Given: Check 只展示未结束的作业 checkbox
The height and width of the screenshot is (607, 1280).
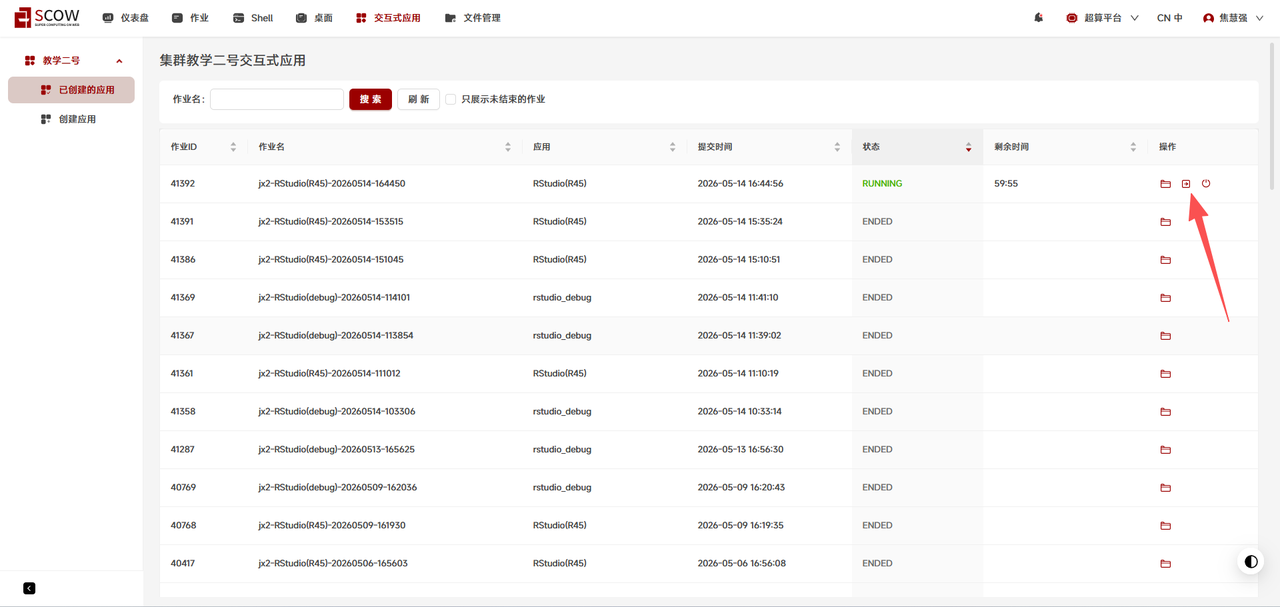Looking at the screenshot, I should pyautogui.click(x=451, y=99).
